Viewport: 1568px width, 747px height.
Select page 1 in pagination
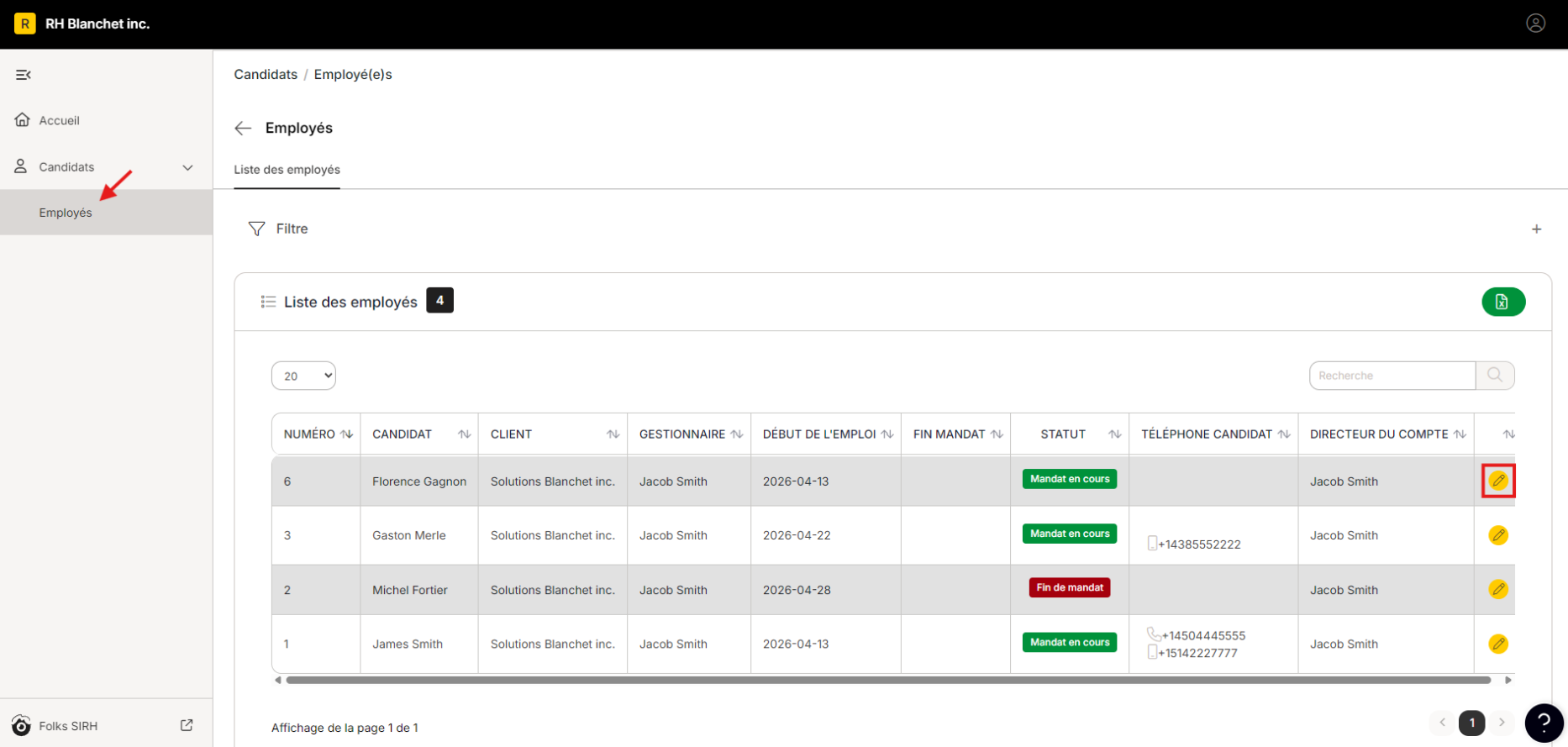coord(1471,723)
